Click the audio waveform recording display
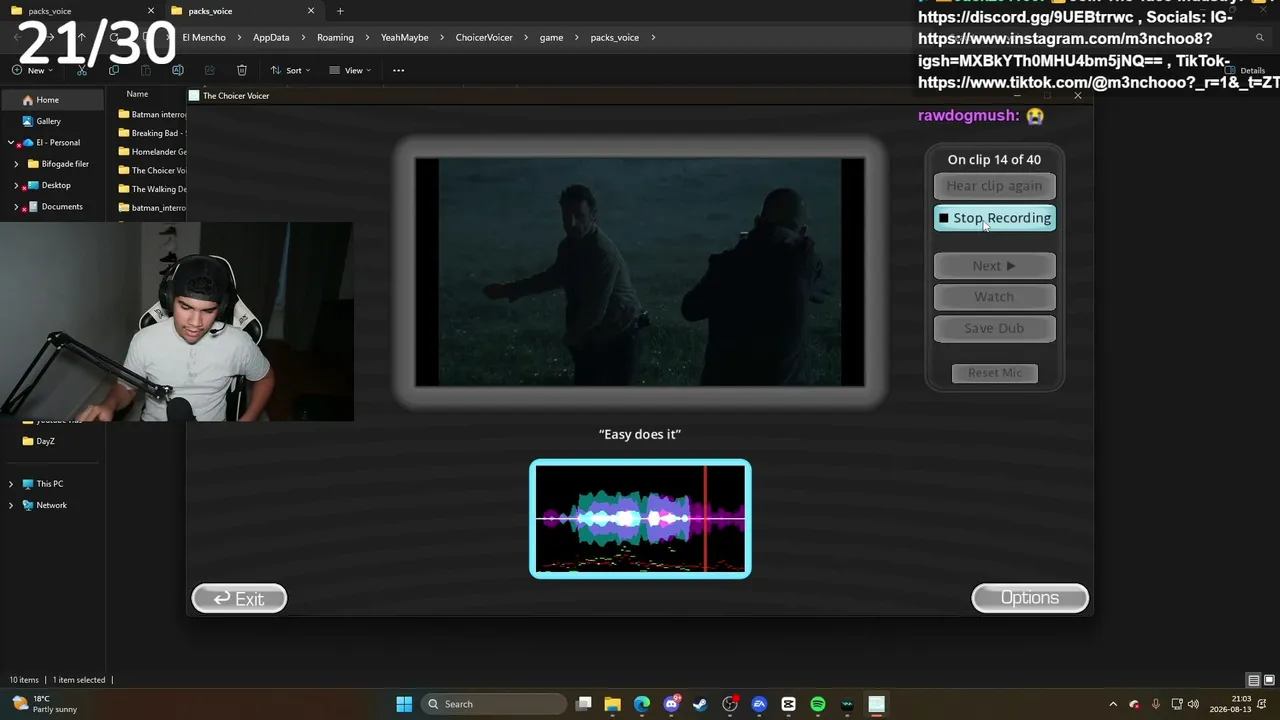The height and width of the screenshot is (720, 1280). click(x=640, y=519)
